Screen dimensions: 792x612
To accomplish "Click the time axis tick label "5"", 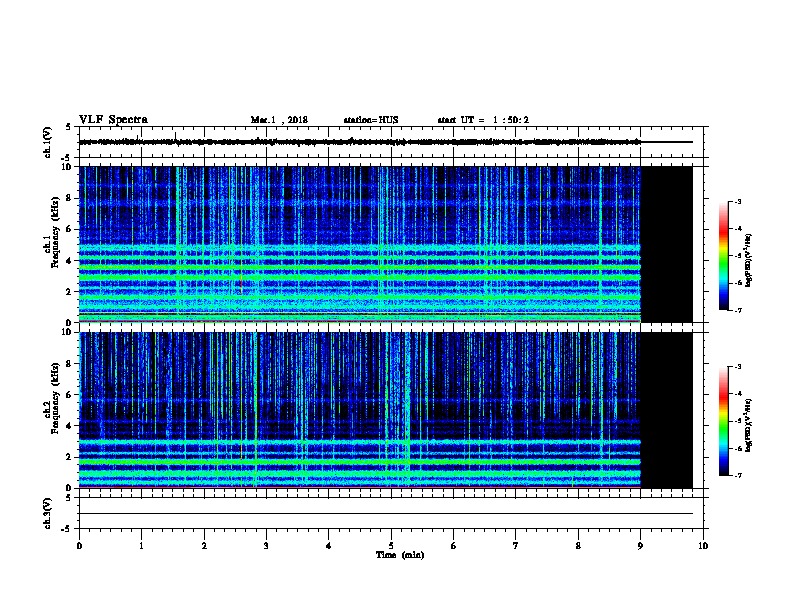I will point(391,546).
